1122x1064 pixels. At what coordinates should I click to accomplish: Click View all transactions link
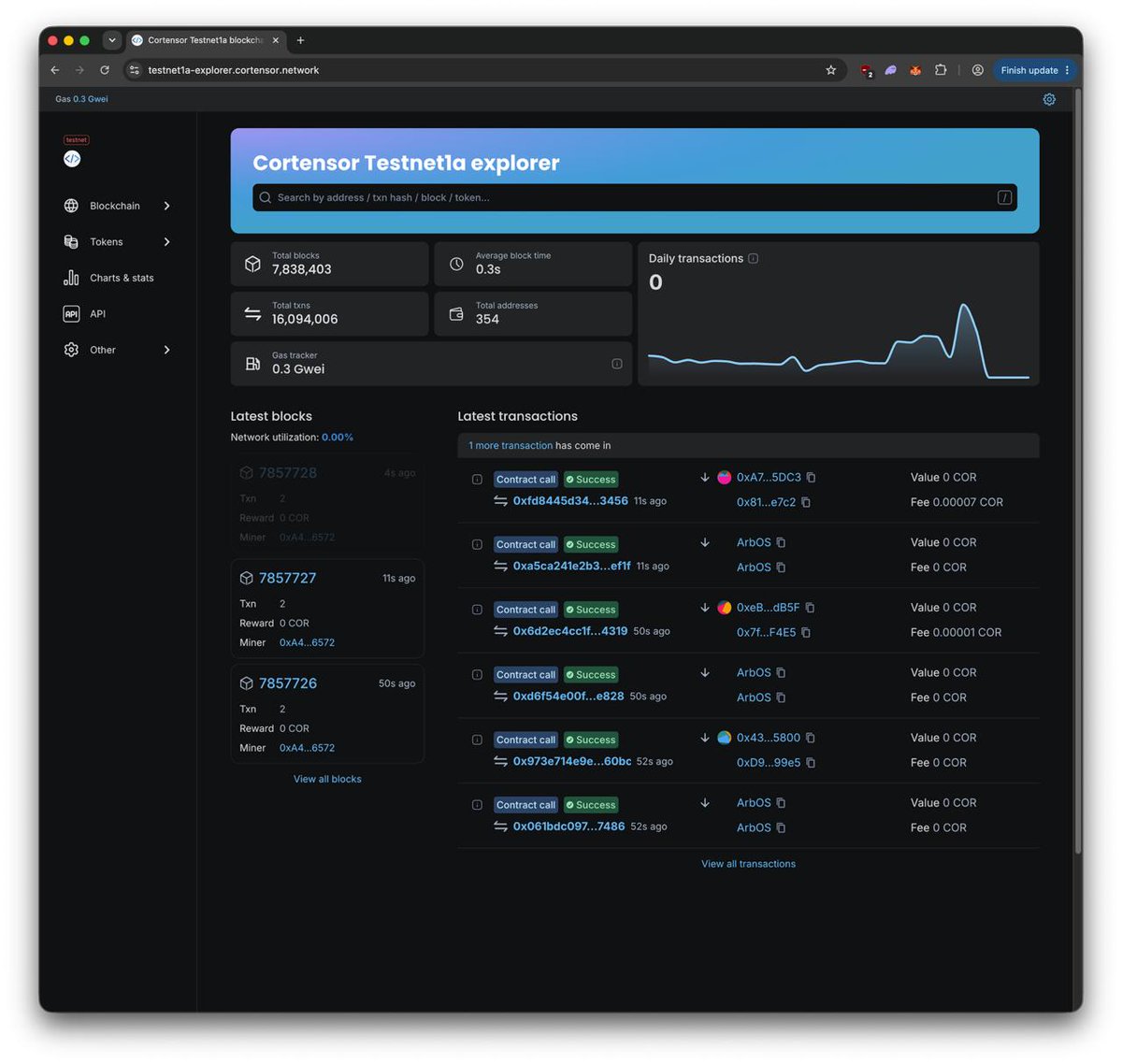[748, 864]
